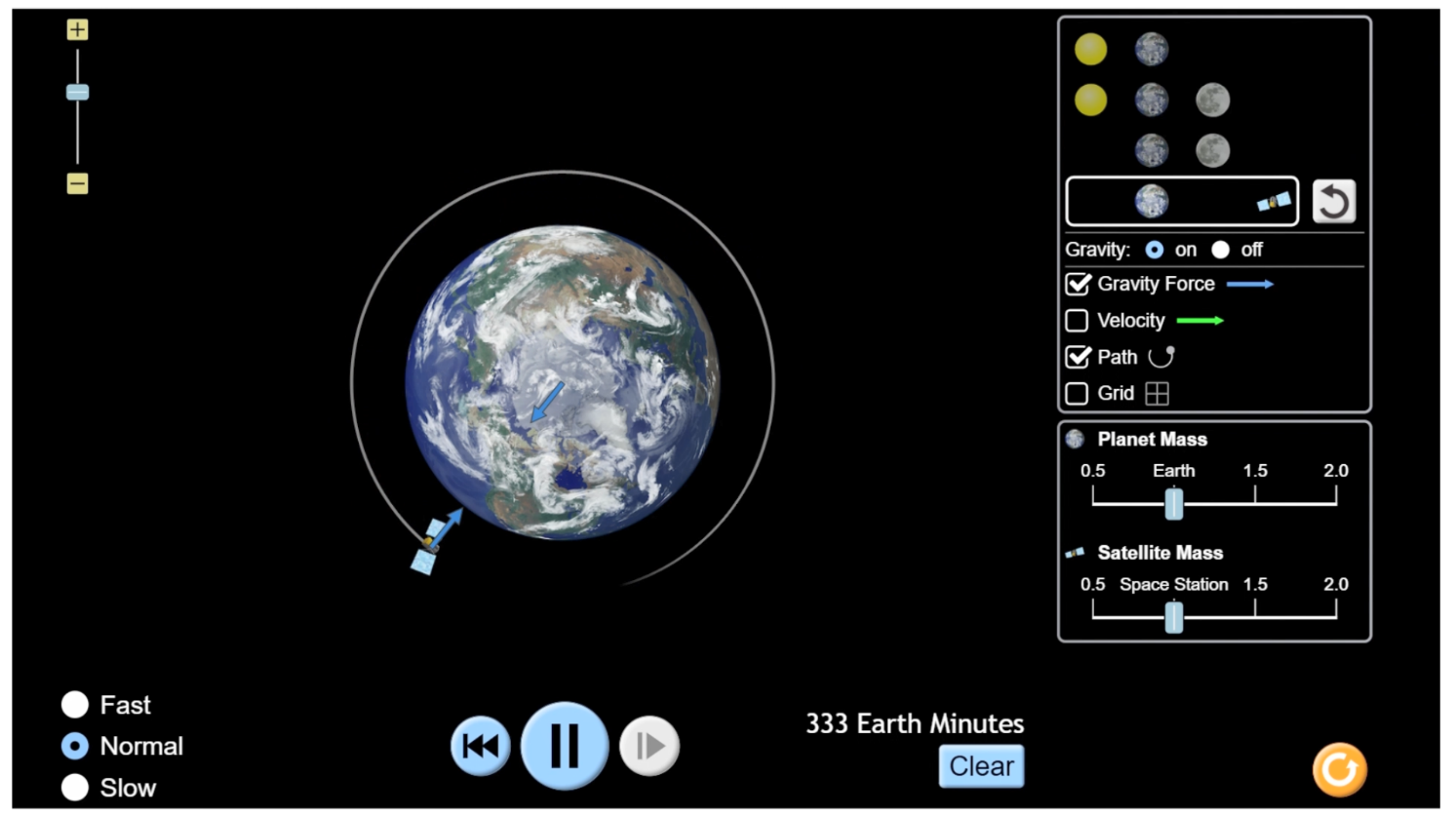Screen dimensions: 1456x819
Task: Clear the Earth Minutes timer
Action: [x=982, y=766]
